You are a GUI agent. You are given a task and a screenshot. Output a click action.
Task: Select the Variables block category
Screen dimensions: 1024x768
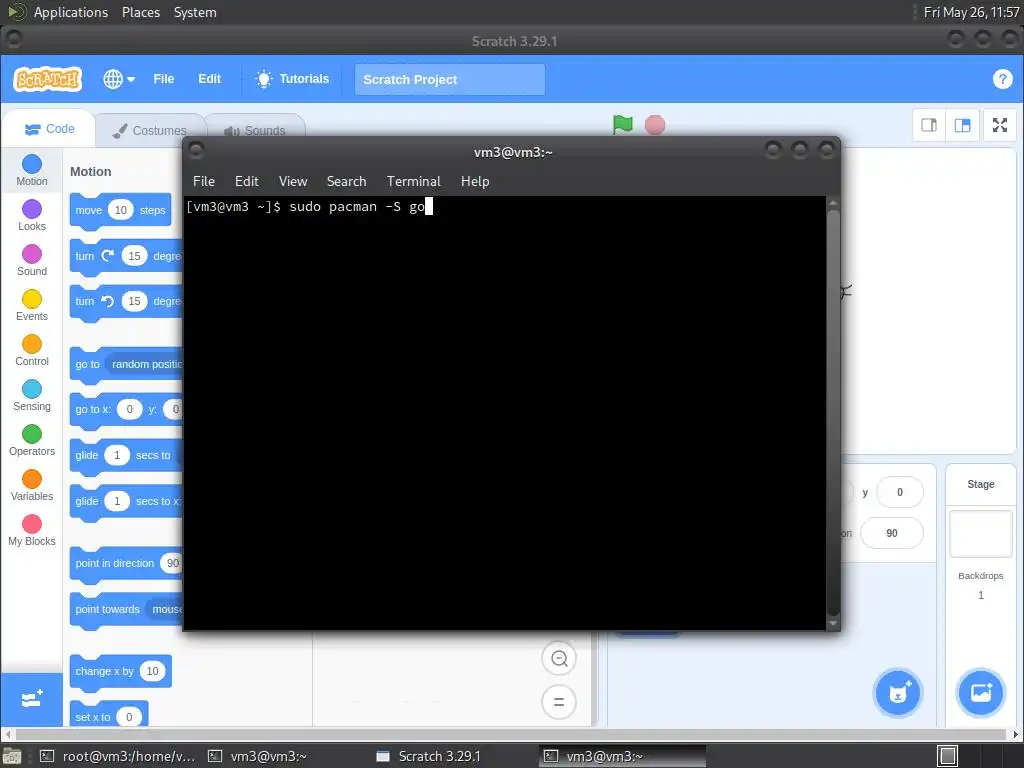coord(31,486)
